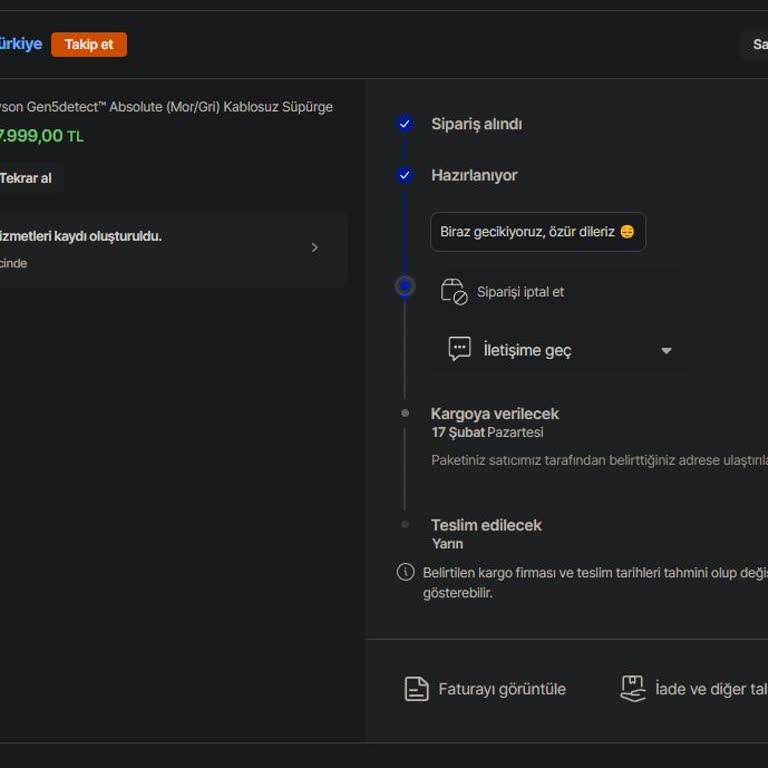Click the orange Takip et button
Screen dimensions: 768x768
[89, 45]
